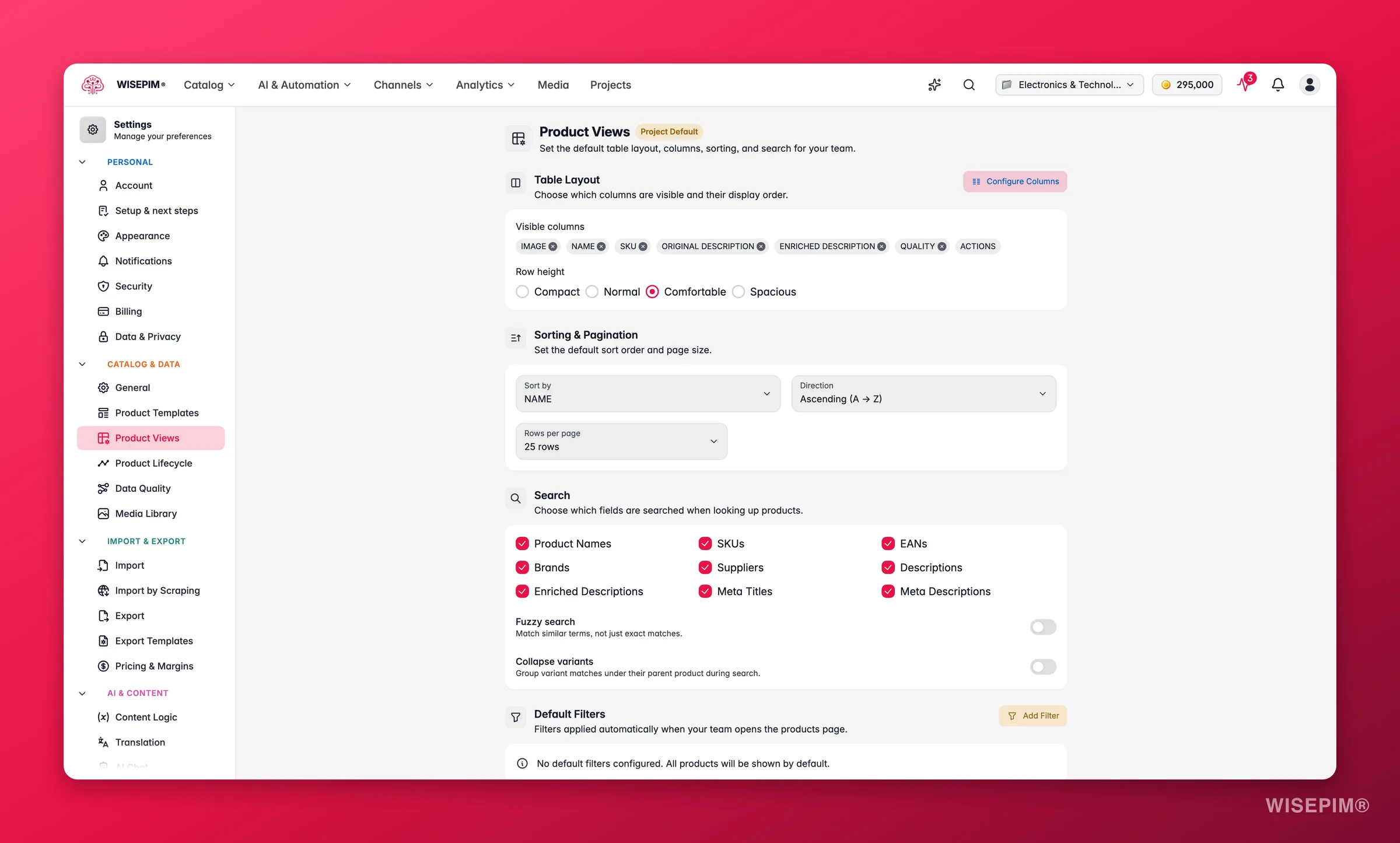Collapse the IMPORT & EXPORT section
Viewport: 1400px width, 843px height.
point(82,541)
